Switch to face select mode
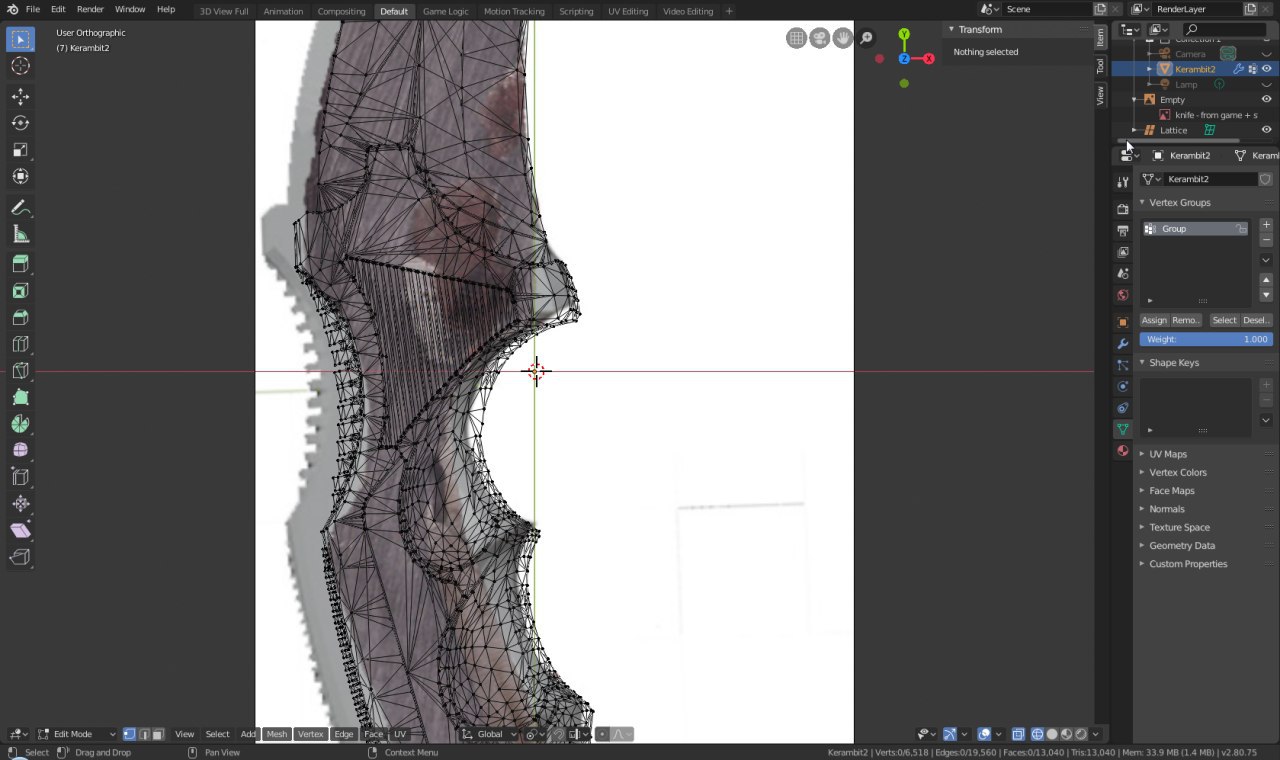Viewport: 1280px width, 760px height. pos(158,734)
